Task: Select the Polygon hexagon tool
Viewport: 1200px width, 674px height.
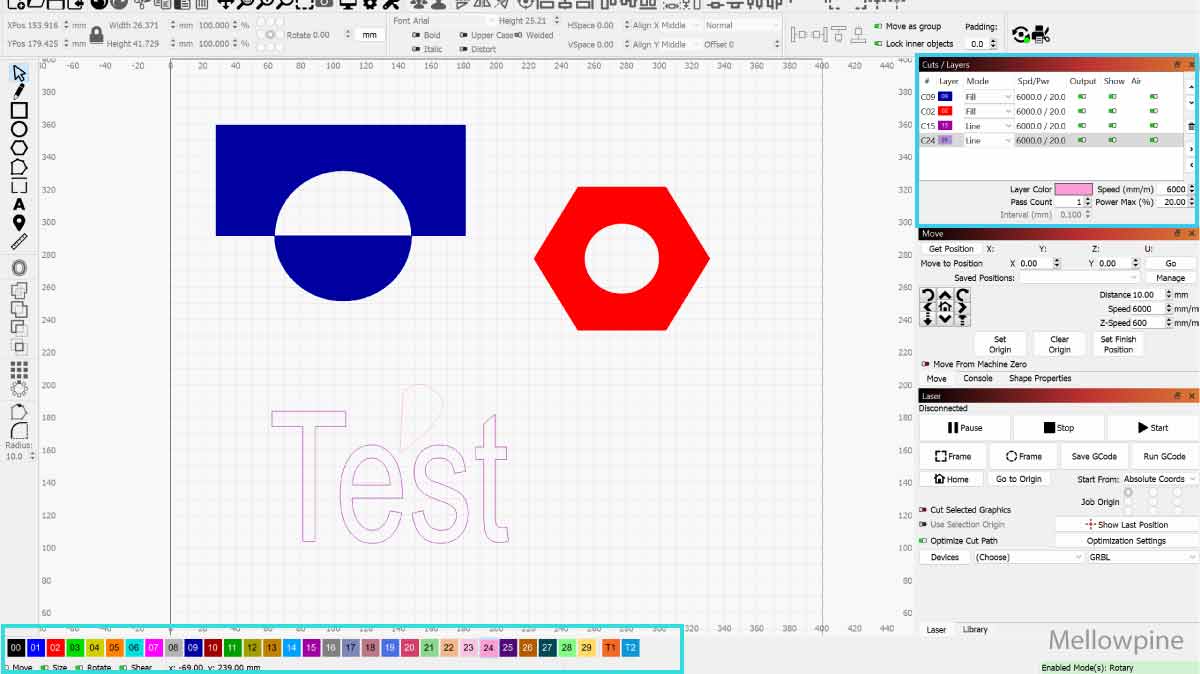Action: pyautogui.click(x=19, y=148)
